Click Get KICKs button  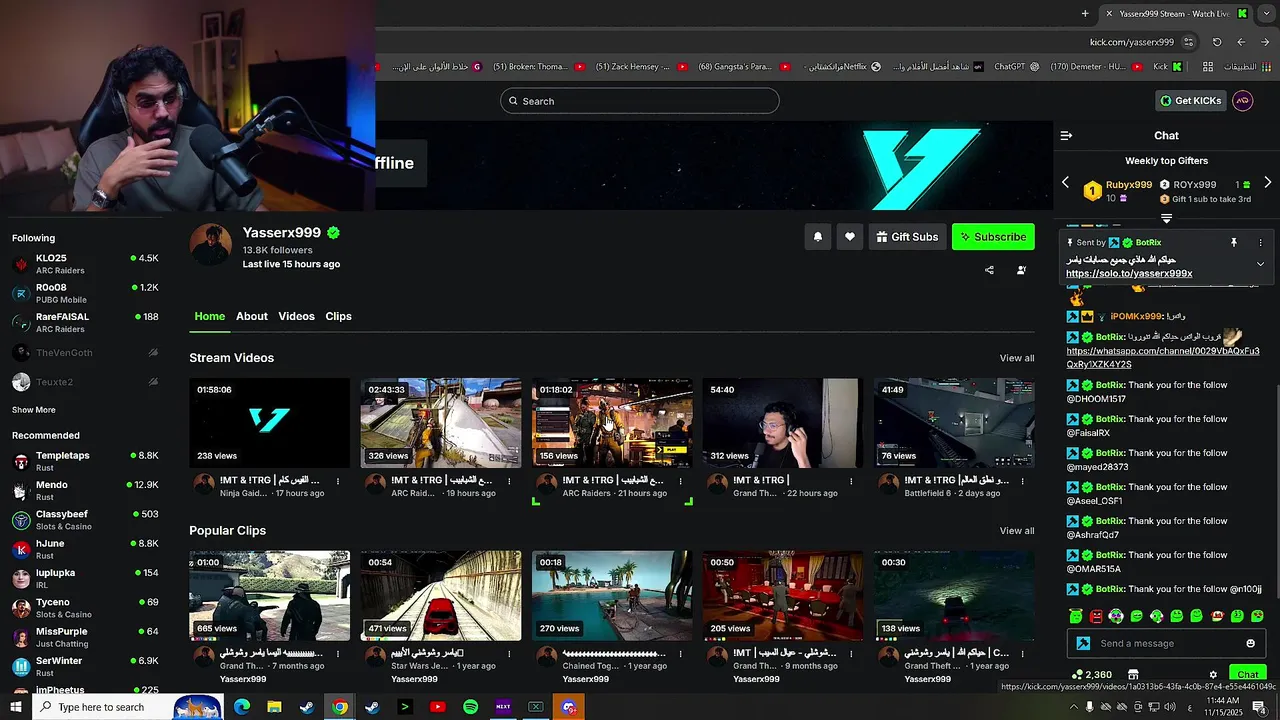(1190, 100)
